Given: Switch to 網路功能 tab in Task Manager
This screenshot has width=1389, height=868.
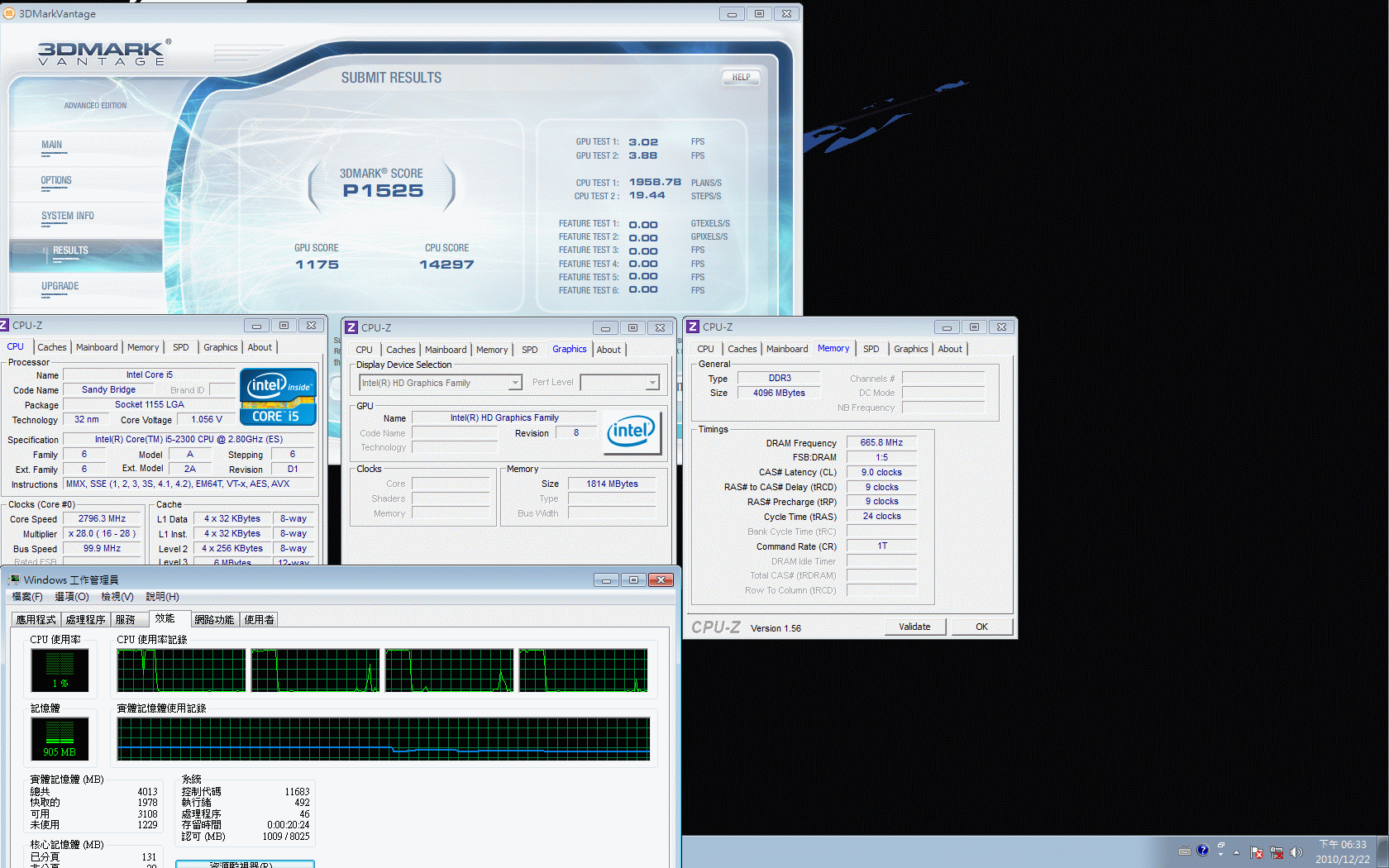Looking at the screenshot, I should click(214, 619).
